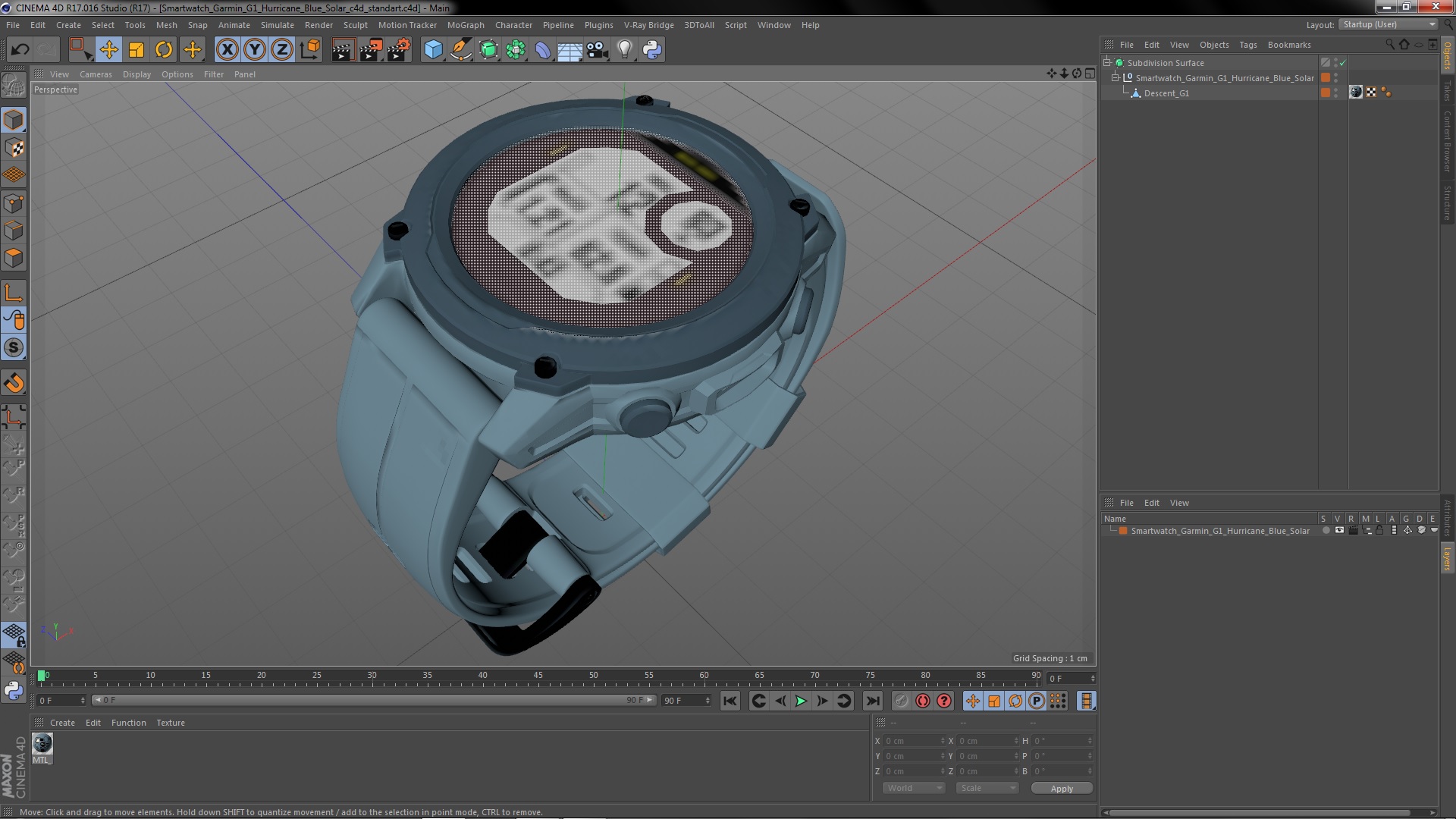
Task: Play the animation forward
Action: pyautogui.click(x=801, y=701)
